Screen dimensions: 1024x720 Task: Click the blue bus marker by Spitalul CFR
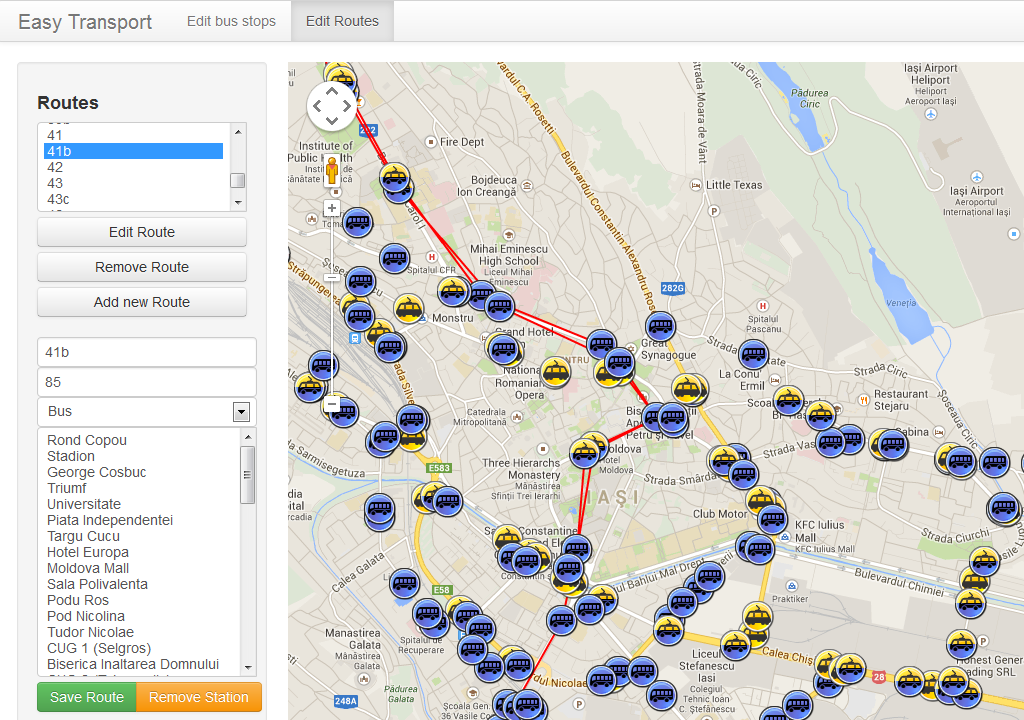click(395, 258)
